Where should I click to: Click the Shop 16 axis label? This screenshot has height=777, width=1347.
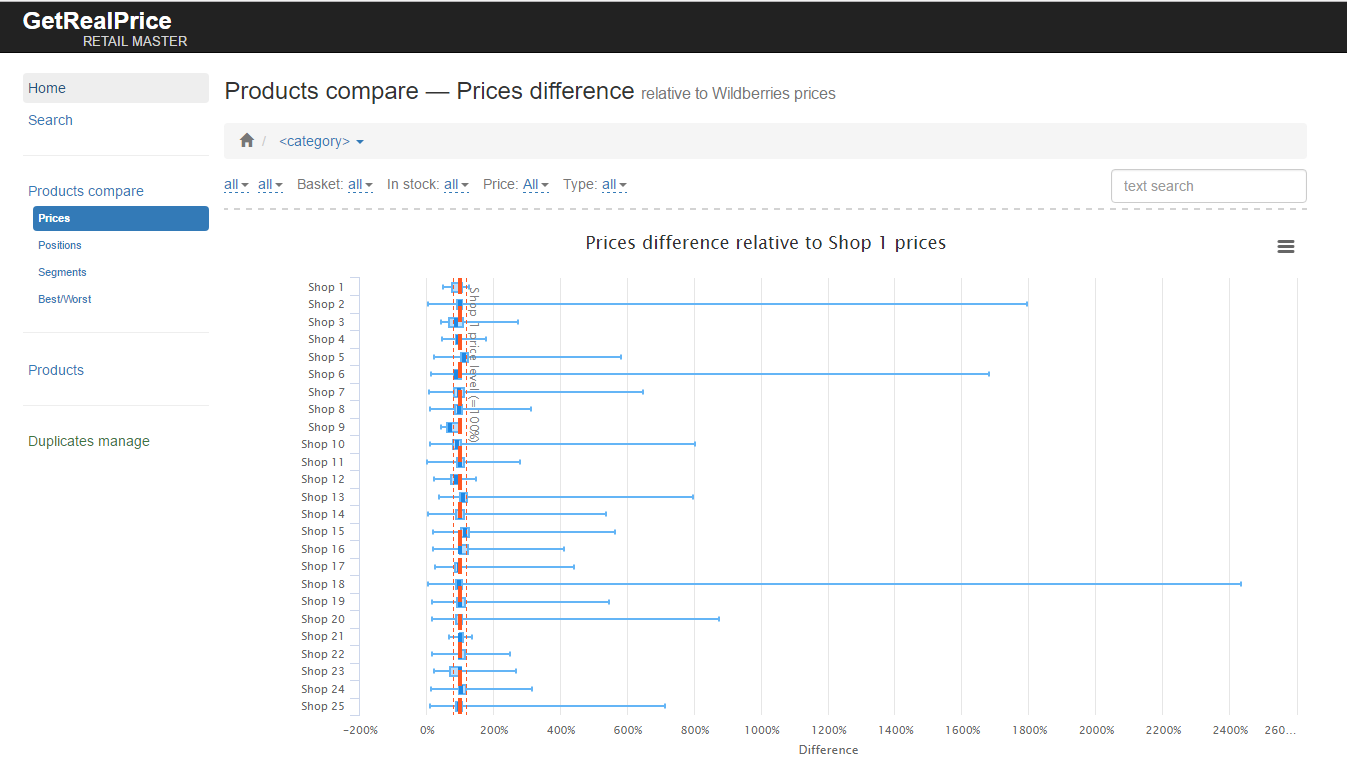(323, 549)
